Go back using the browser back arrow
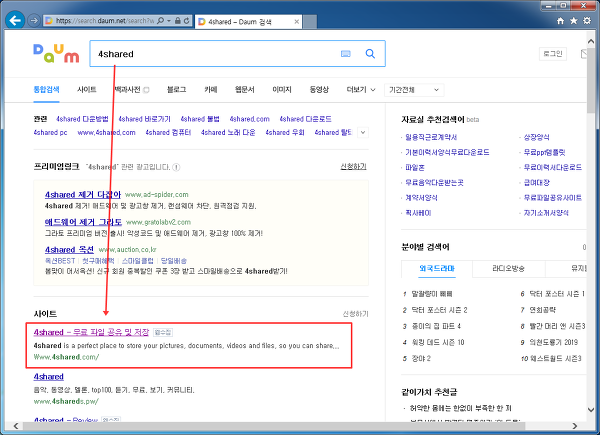Image resolution: width=600 pixels, height=435 pixels. 15,20
